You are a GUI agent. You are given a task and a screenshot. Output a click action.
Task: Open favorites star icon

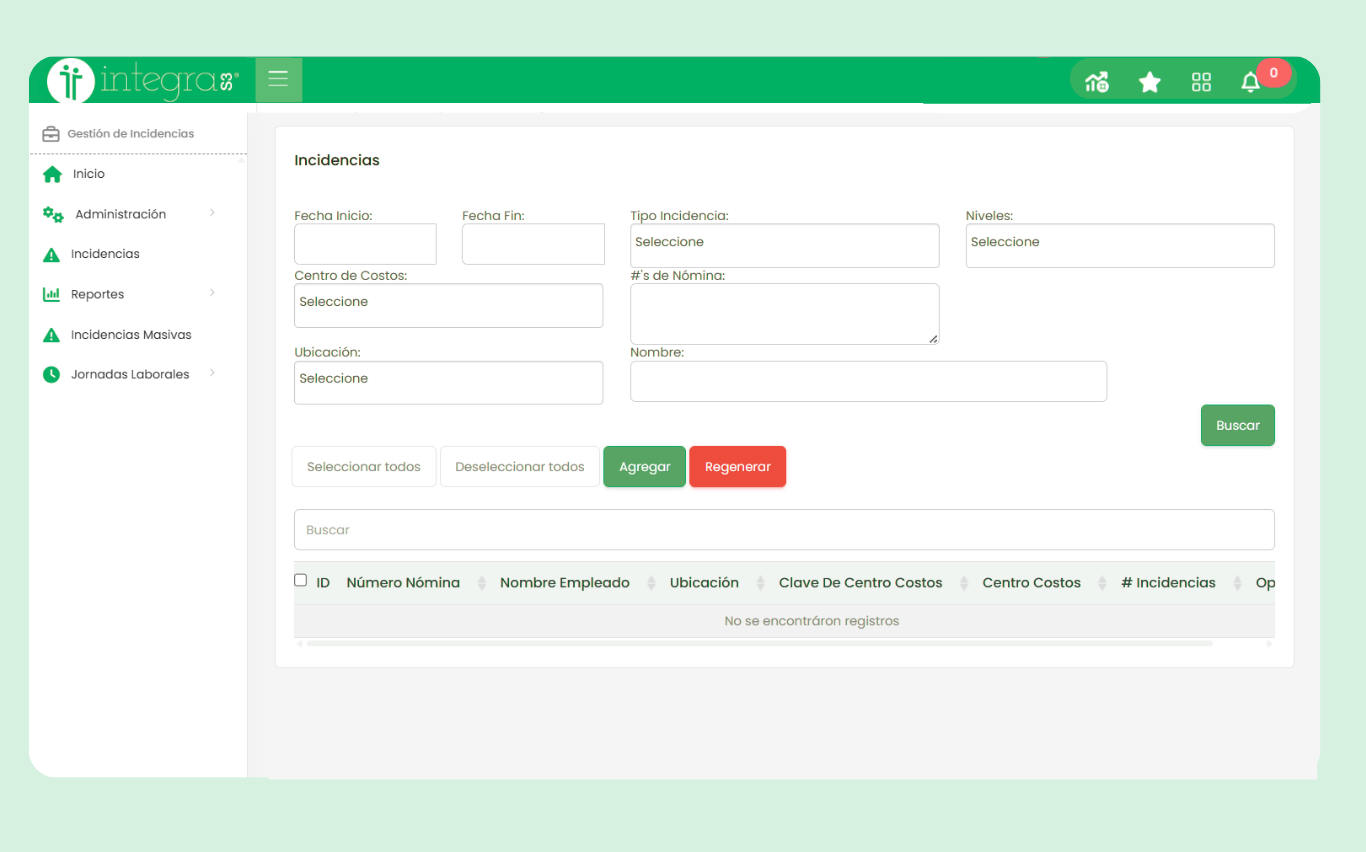point(1150,82)
